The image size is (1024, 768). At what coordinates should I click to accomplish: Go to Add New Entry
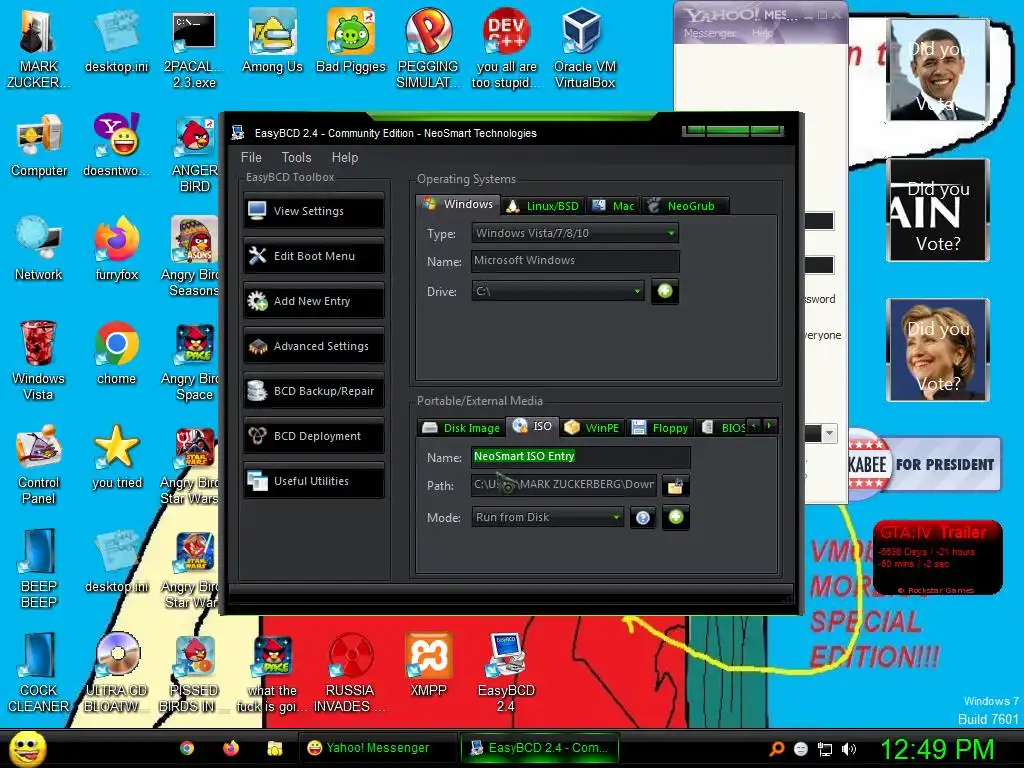click(313, 301)
